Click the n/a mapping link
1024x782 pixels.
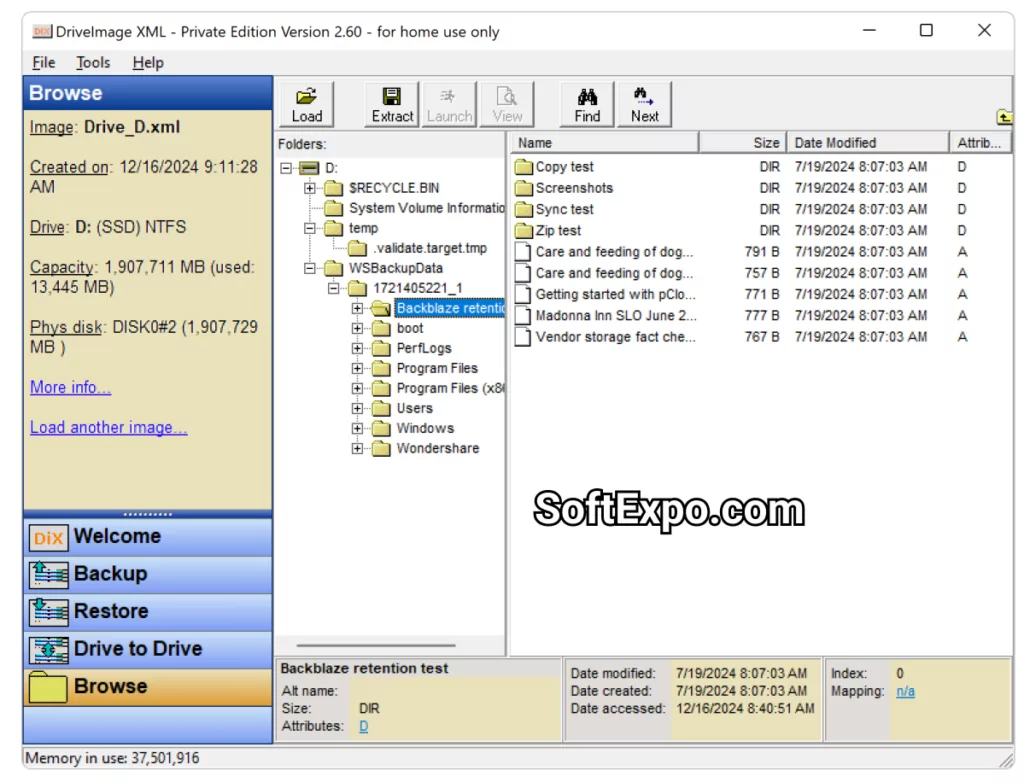905,691
